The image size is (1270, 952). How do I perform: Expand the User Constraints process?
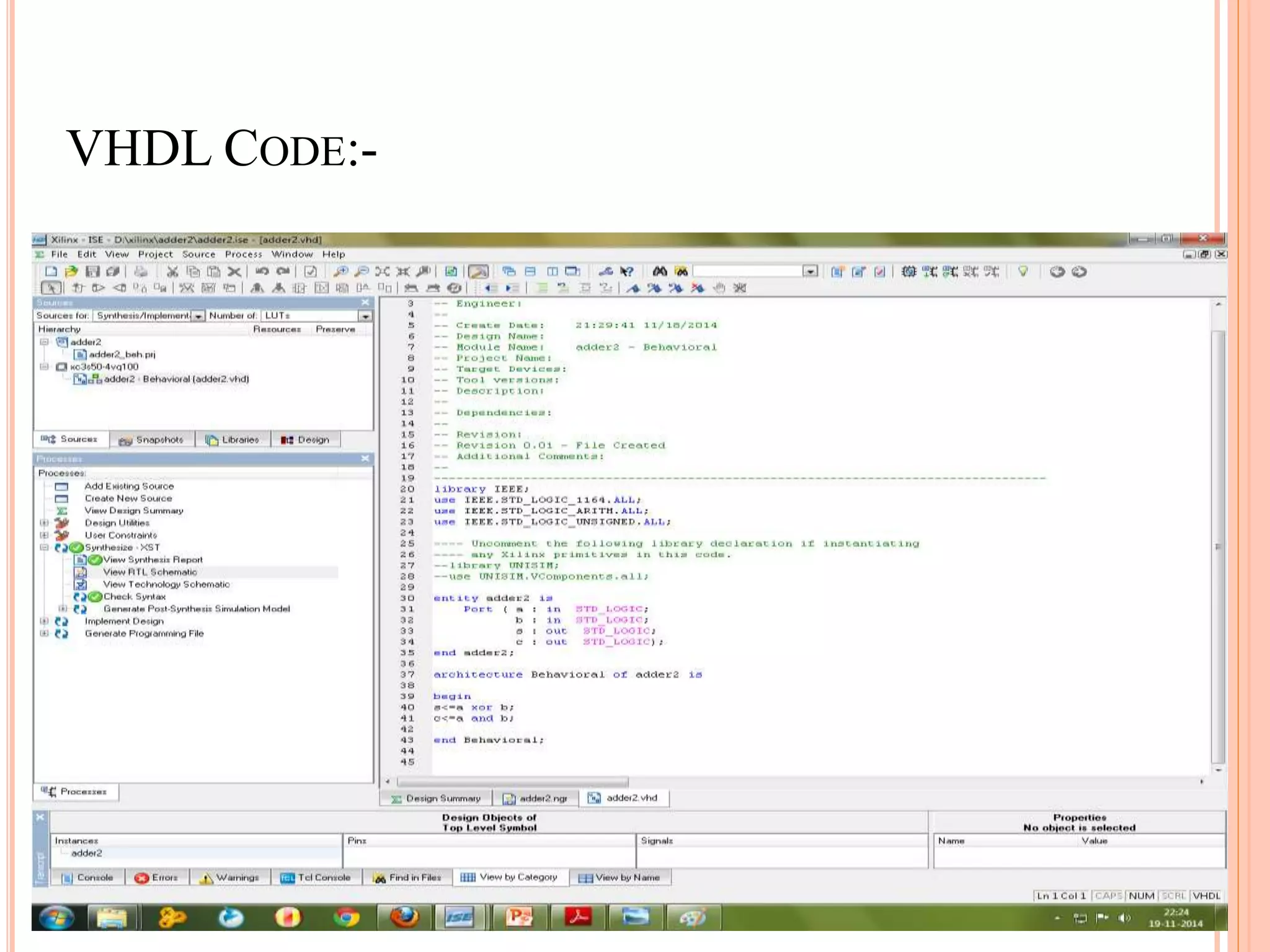(44, 535)
